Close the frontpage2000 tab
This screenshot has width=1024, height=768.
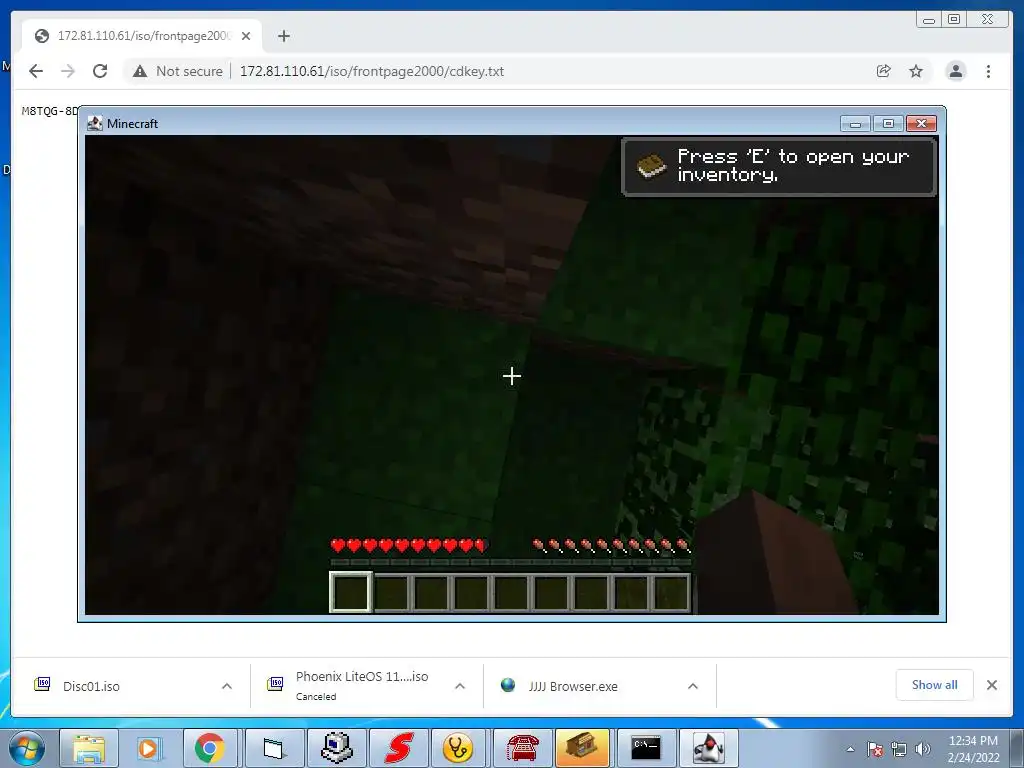[x=246, y=36]
